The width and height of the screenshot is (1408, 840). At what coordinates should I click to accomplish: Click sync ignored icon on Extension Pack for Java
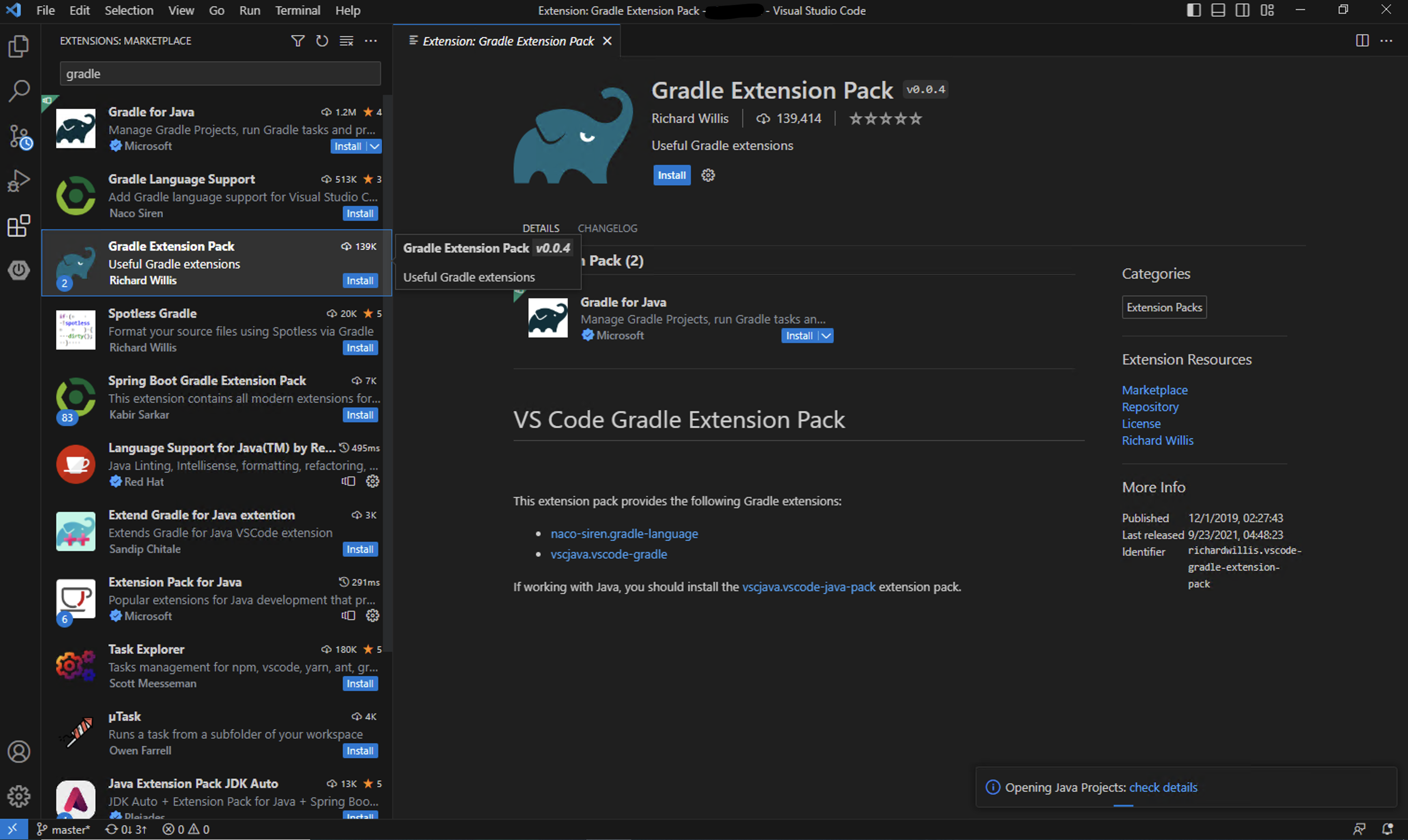pos(348,615)
